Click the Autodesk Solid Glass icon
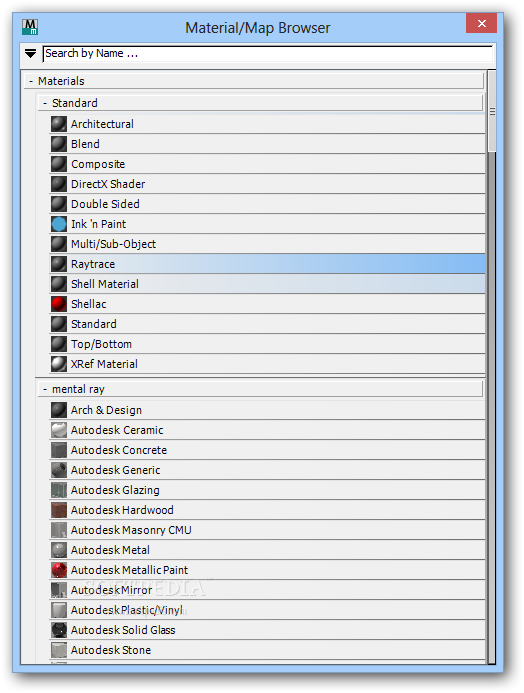524x693 pixels. tap(59, 630)
